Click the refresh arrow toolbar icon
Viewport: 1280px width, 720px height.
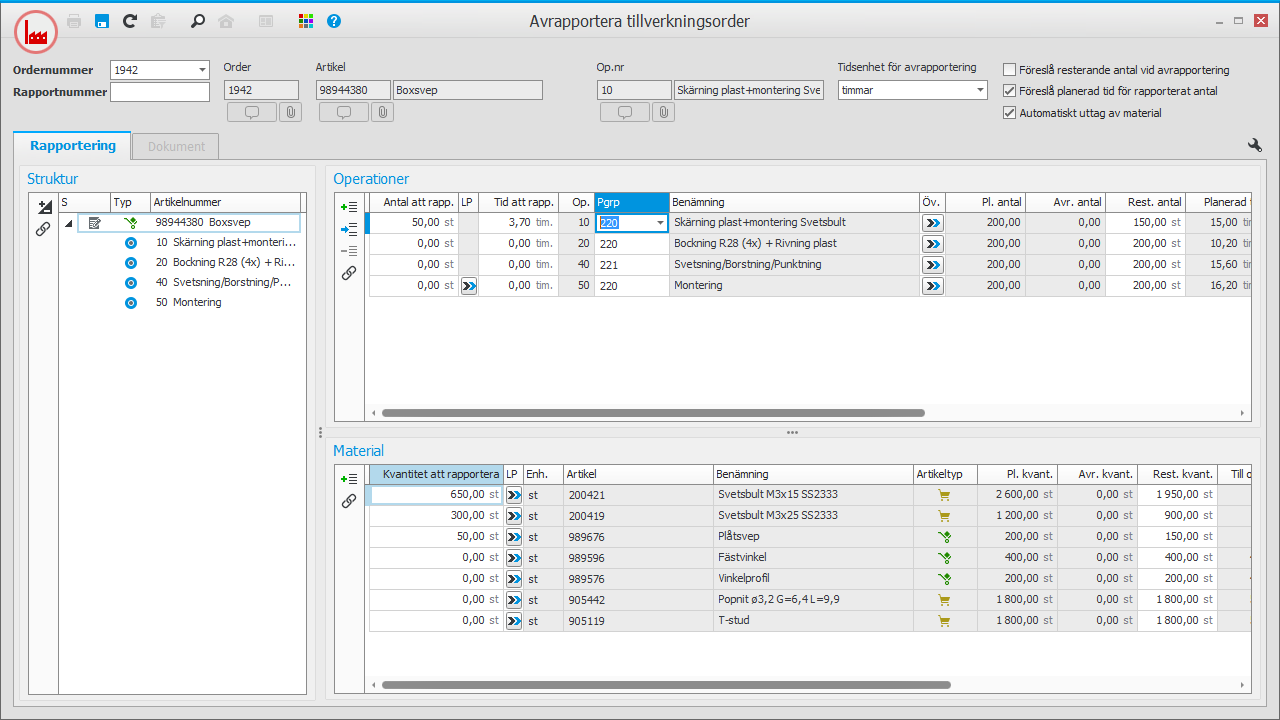[x=129, y=21]
